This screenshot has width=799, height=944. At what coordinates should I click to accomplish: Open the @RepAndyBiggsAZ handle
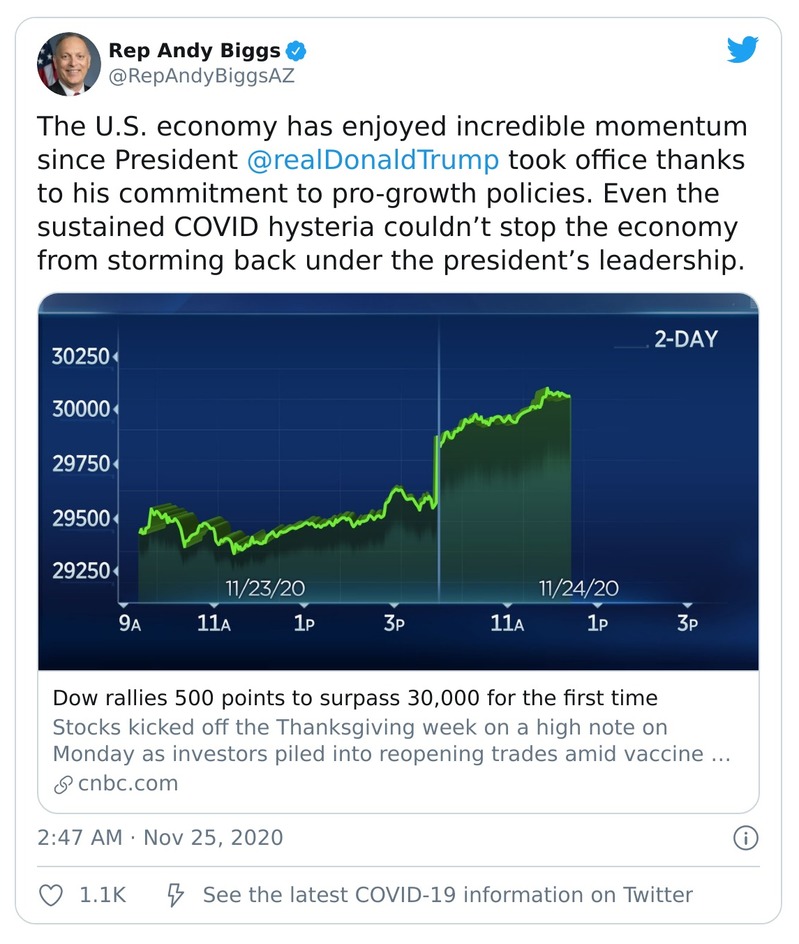[x=201, y=77]
